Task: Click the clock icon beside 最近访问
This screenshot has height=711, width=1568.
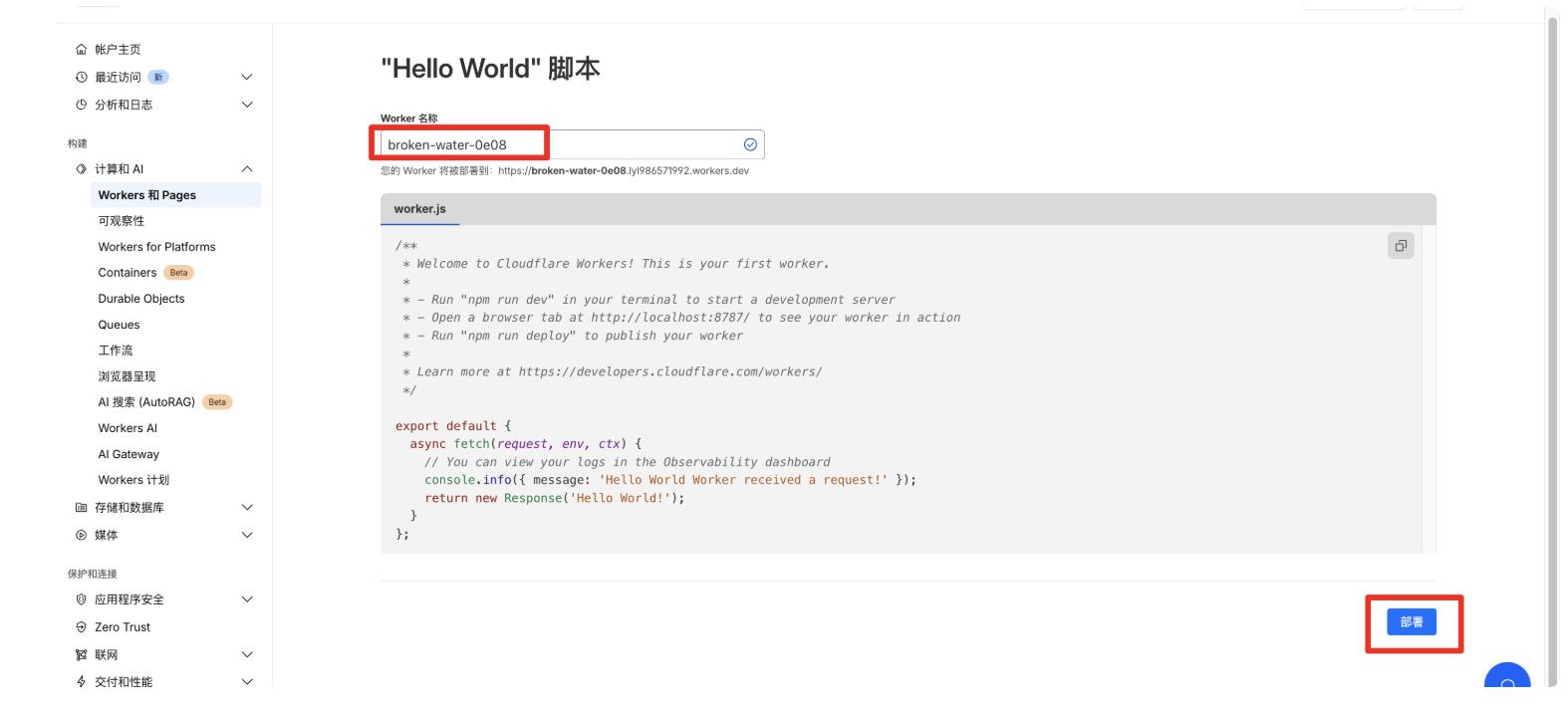Action: (x=82, y=78)
